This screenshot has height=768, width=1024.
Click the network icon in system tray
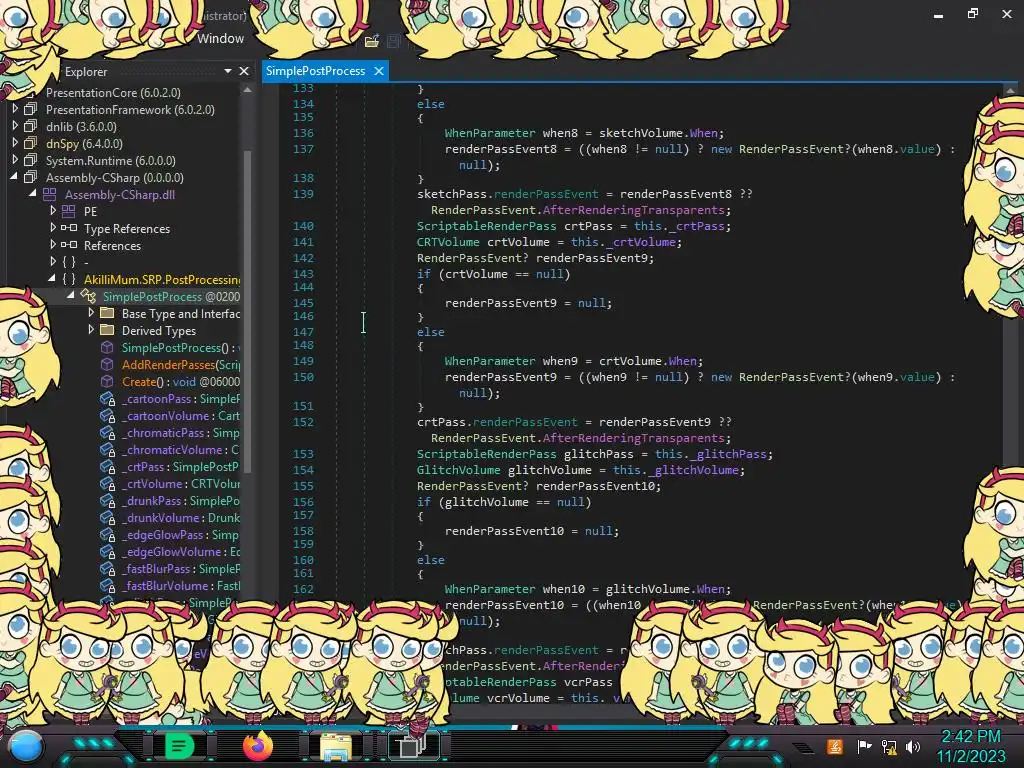889,746
